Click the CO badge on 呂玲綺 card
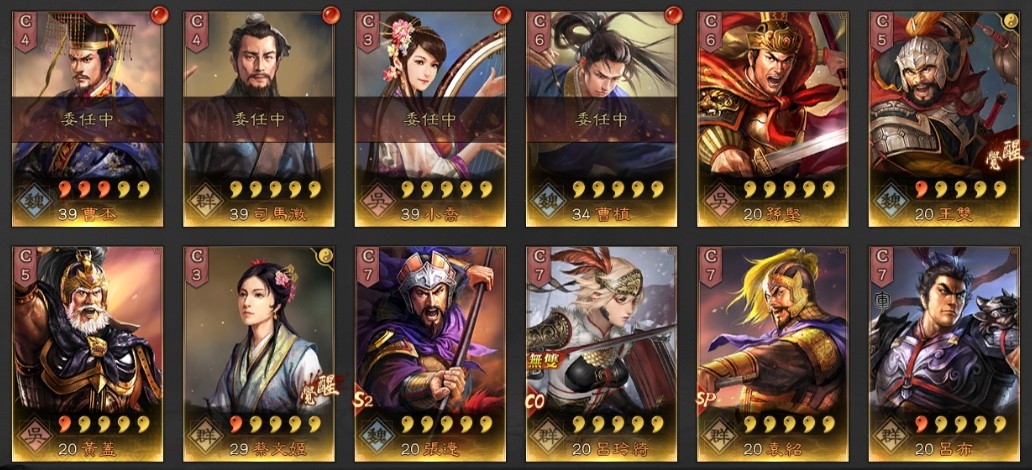 click(x=534, y=402)
